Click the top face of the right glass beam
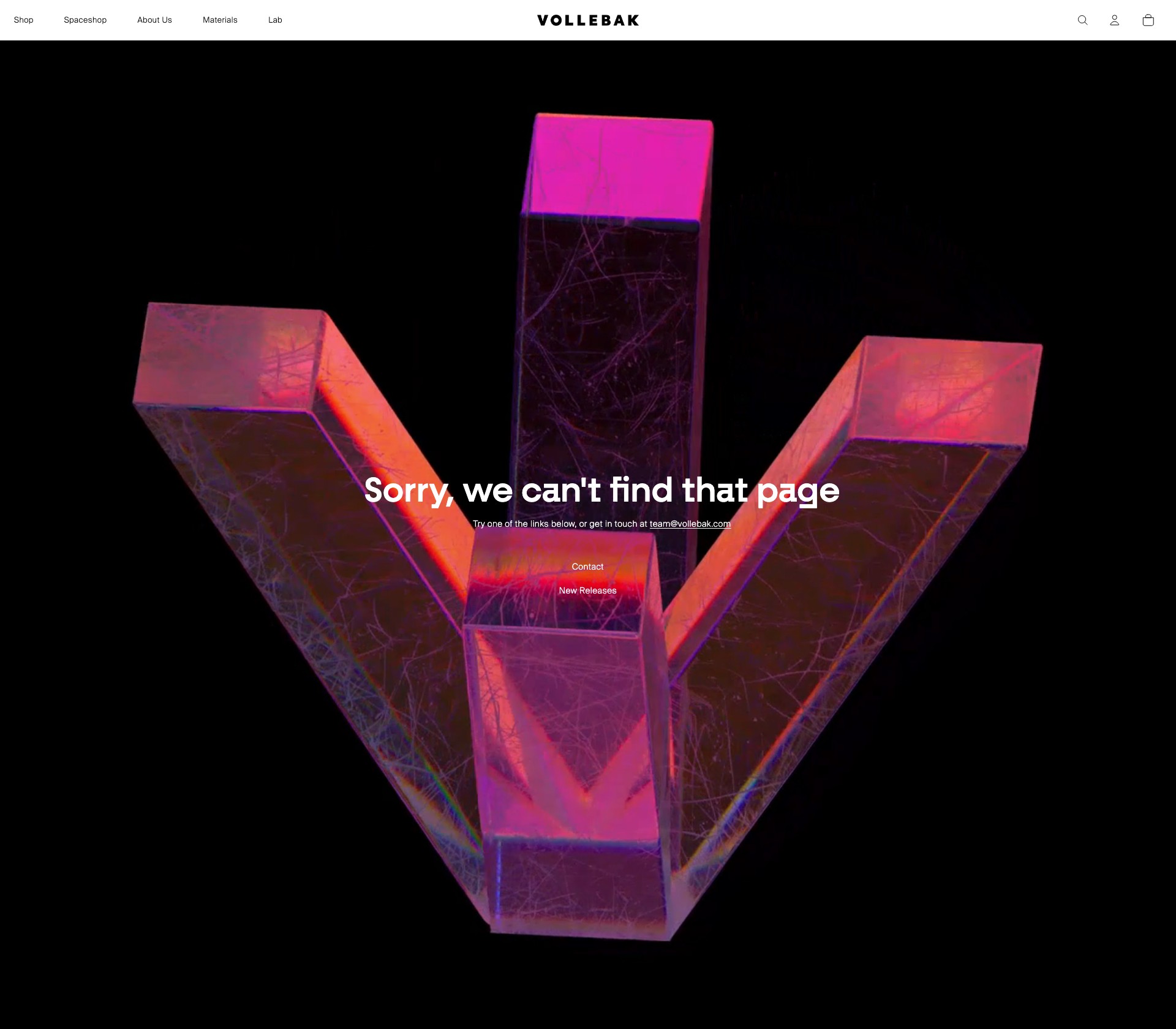The width and height of the screenshot is (1176, 1029). [x=946, y=390]
